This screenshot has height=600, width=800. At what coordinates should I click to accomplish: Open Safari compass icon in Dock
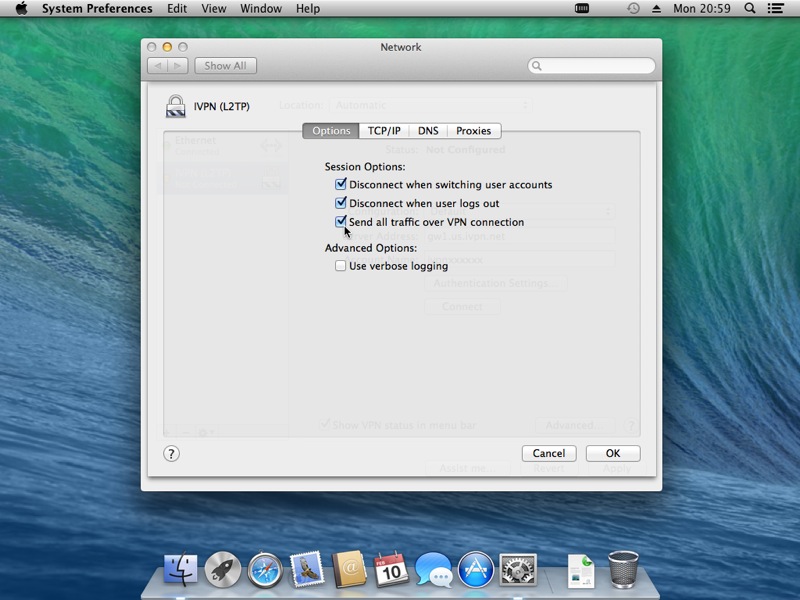coord(265,570)
